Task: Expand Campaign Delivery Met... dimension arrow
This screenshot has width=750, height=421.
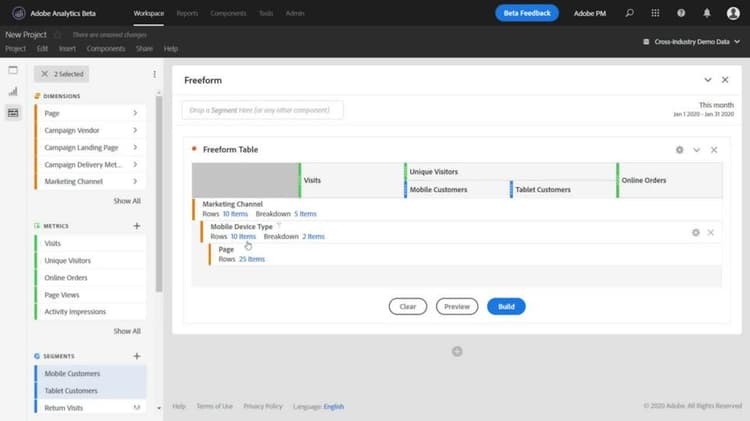Action: pos(135,165)
